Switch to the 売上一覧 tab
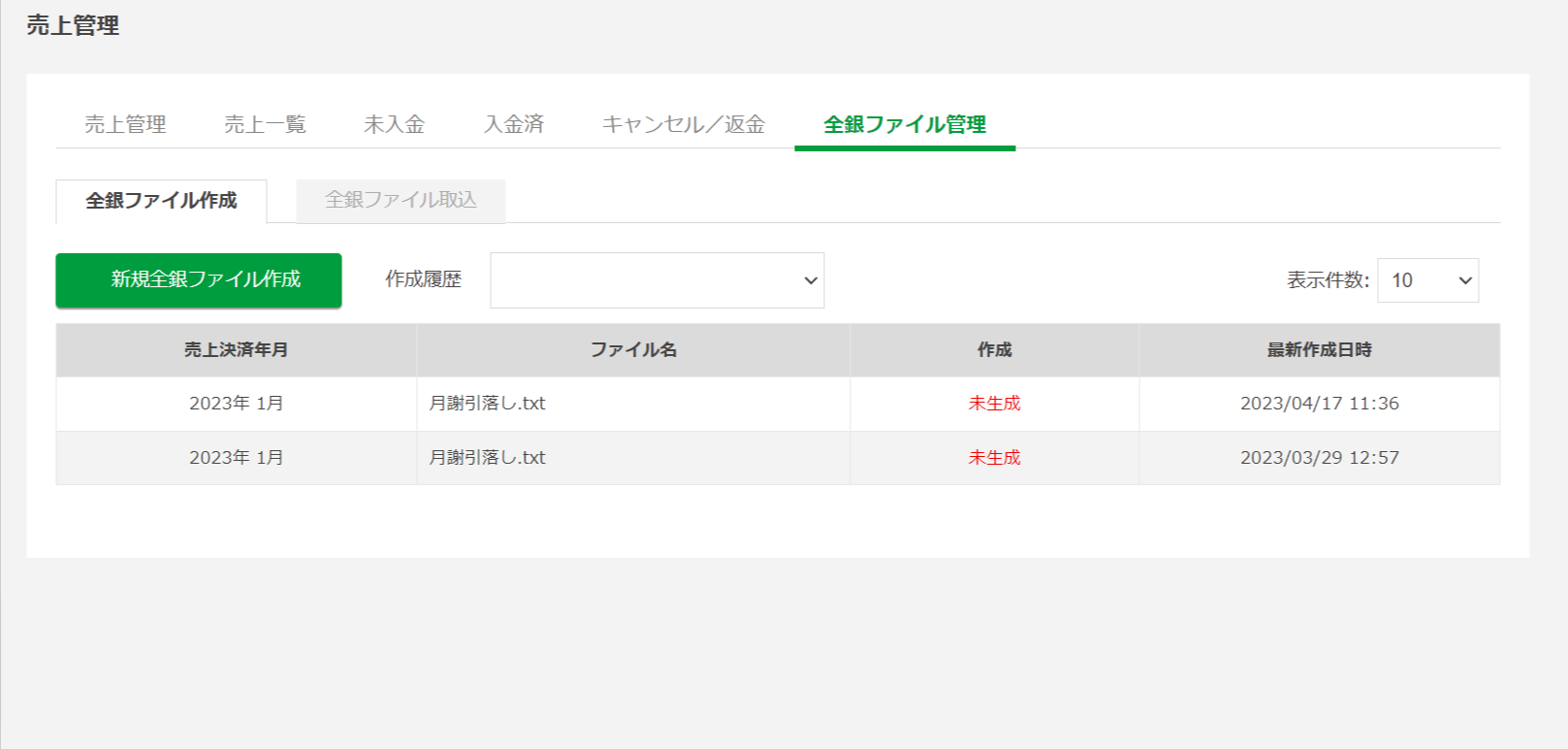Image resolution: width=1568 pixels, height=749 pixels. pyautogui.click(x=265, y=124)
